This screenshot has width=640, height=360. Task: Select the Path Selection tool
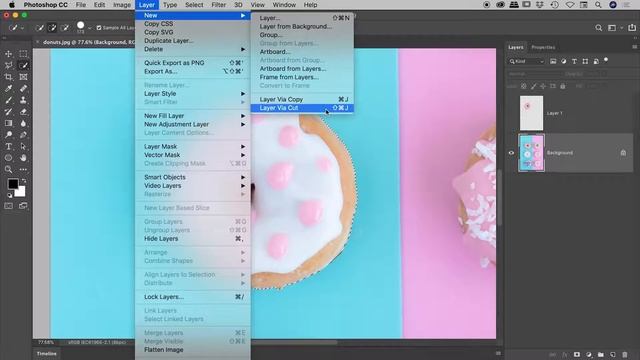click(23, 146)
